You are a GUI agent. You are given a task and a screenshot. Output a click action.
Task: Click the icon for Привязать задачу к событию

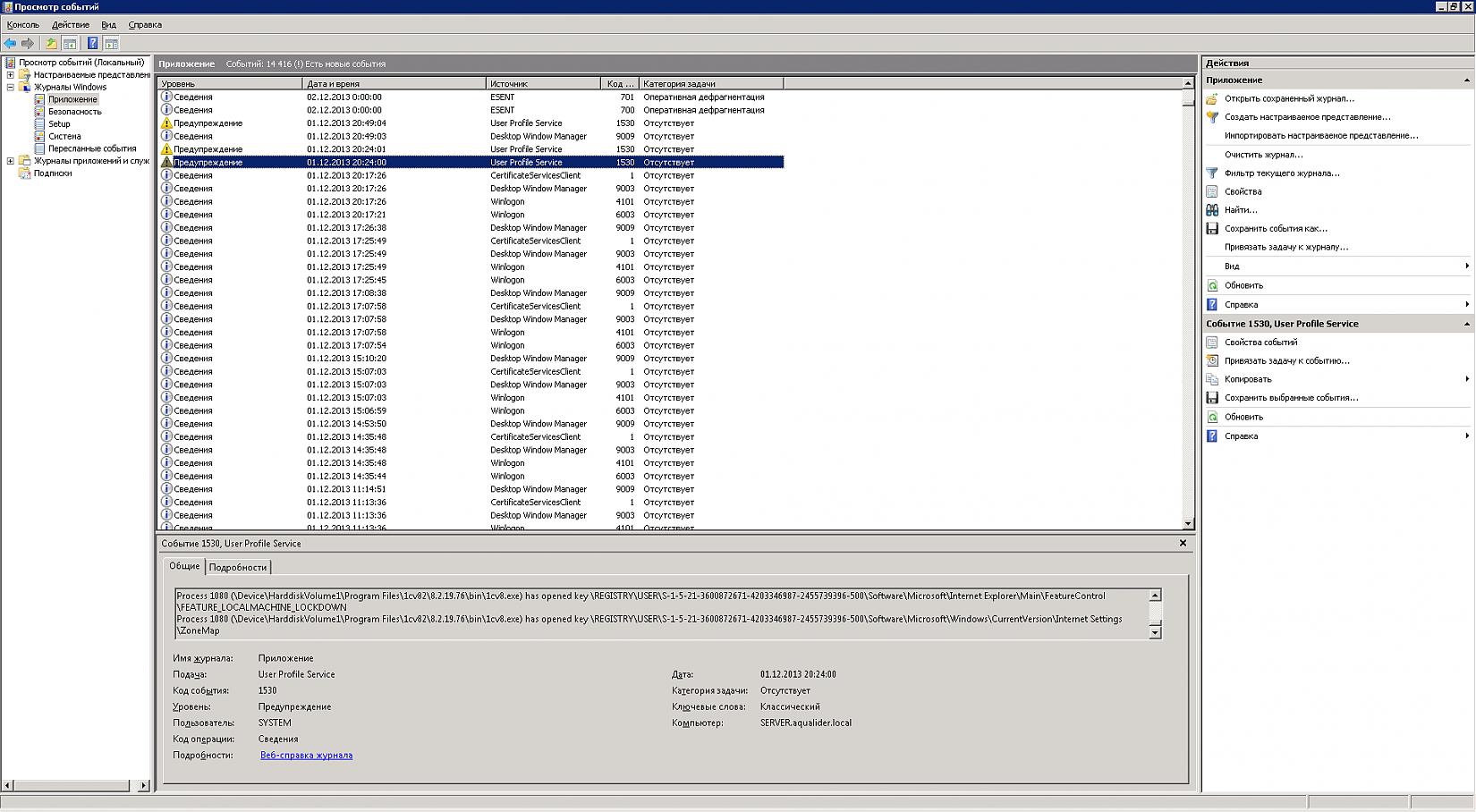point(1212,361)
